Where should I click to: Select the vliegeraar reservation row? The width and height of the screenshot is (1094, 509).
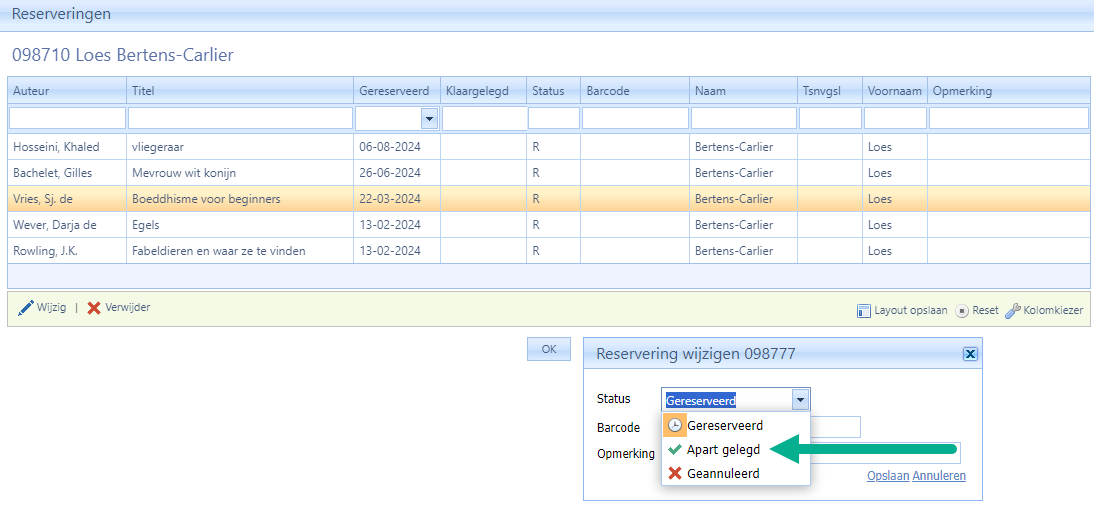[240, 147]
